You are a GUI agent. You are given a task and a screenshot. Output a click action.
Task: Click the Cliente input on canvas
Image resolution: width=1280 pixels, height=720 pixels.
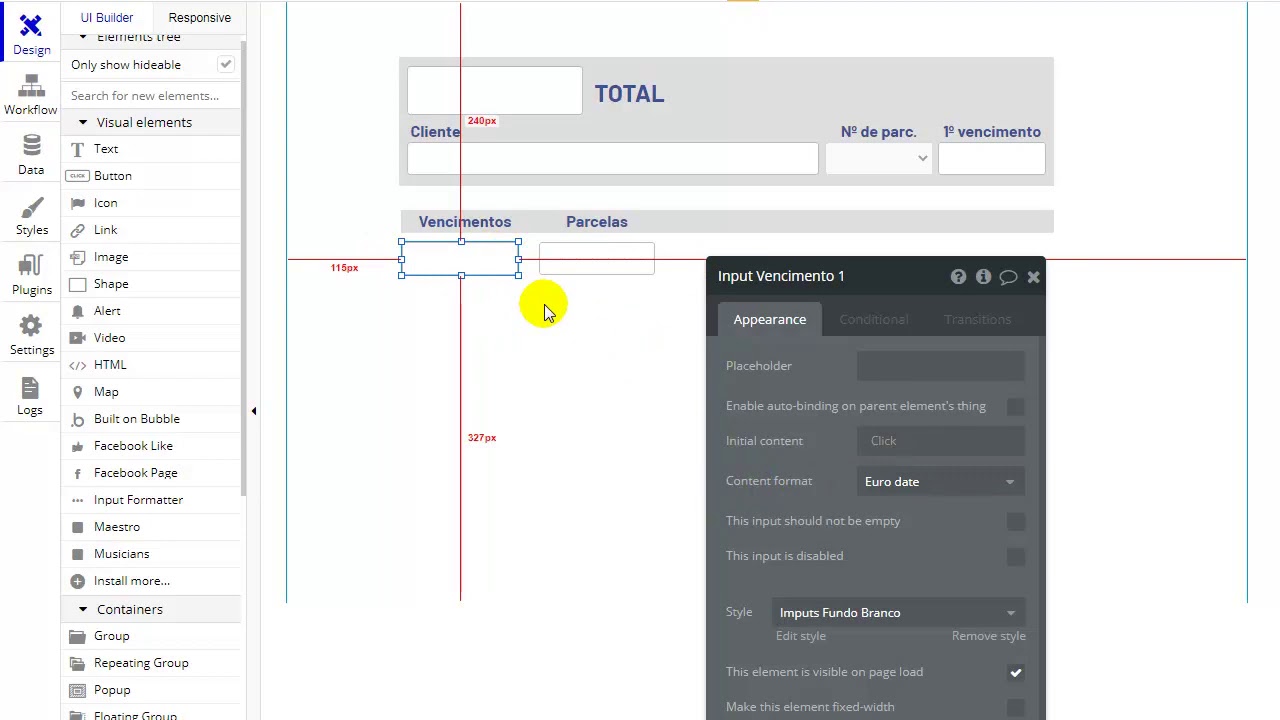tap(612, 158)
